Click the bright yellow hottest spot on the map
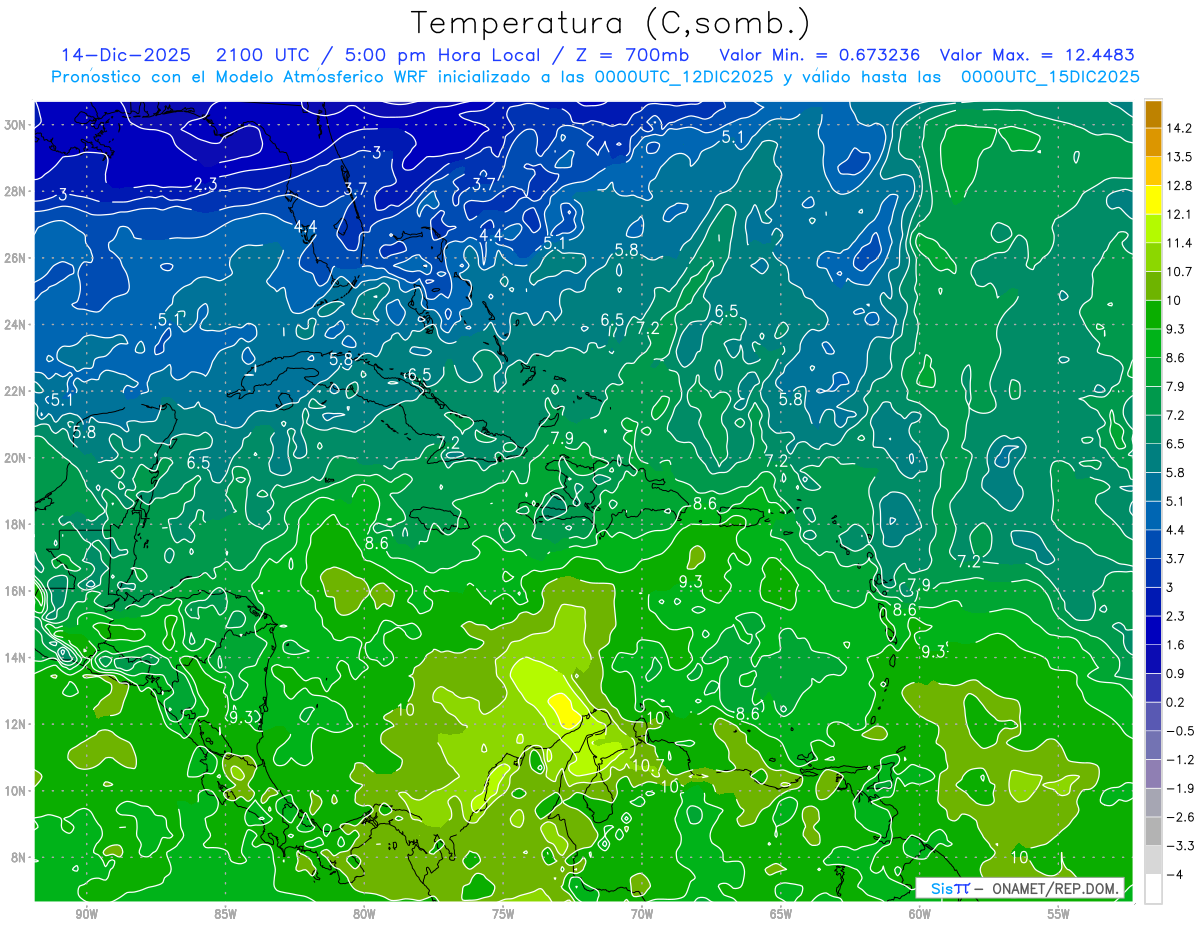The height and width of the screenshot is (927, 1200). coord(563,710)
